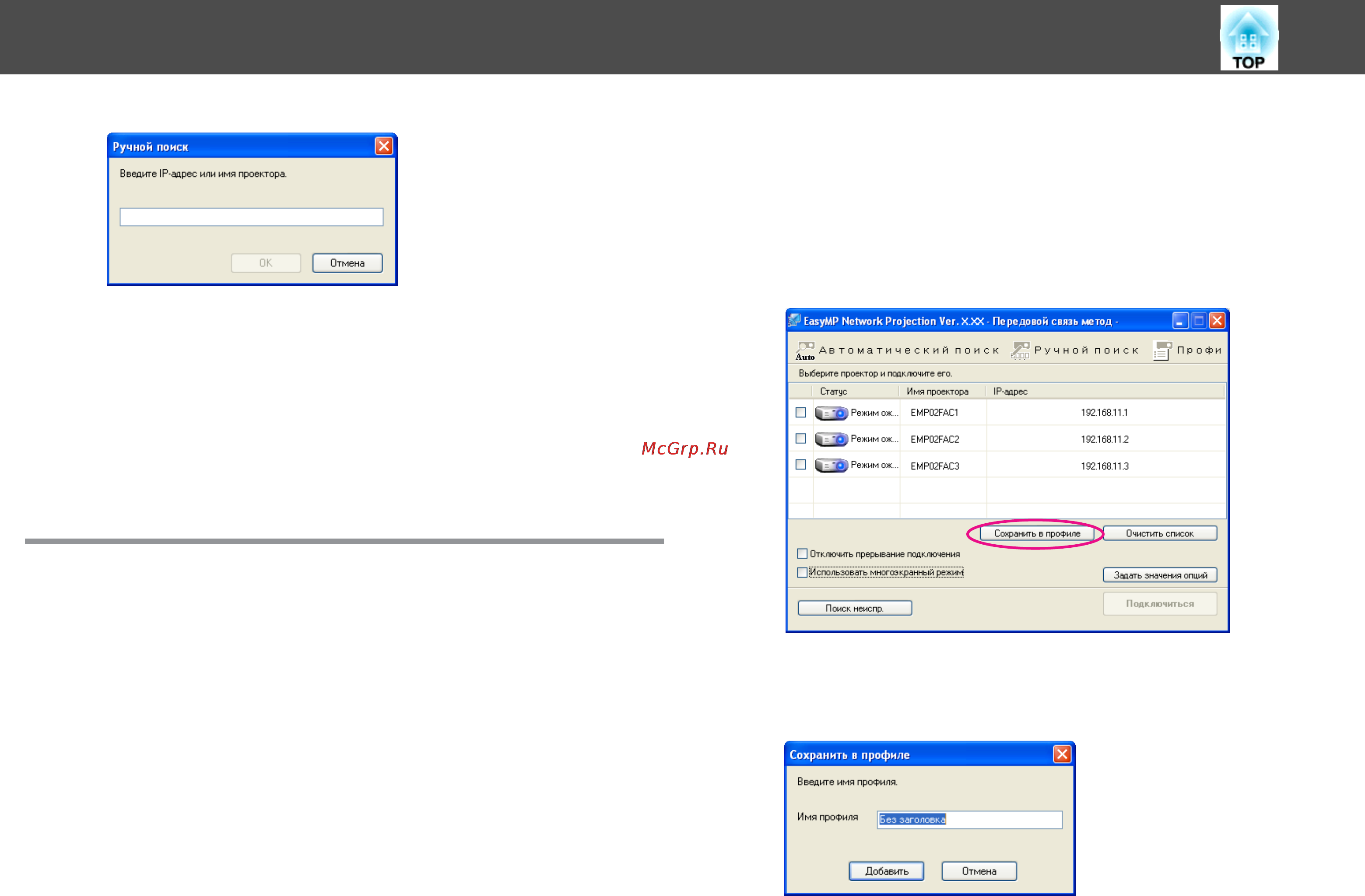Click the projector icon for EMP02FAC1
1365x896 pixels.
coord(831,413)
